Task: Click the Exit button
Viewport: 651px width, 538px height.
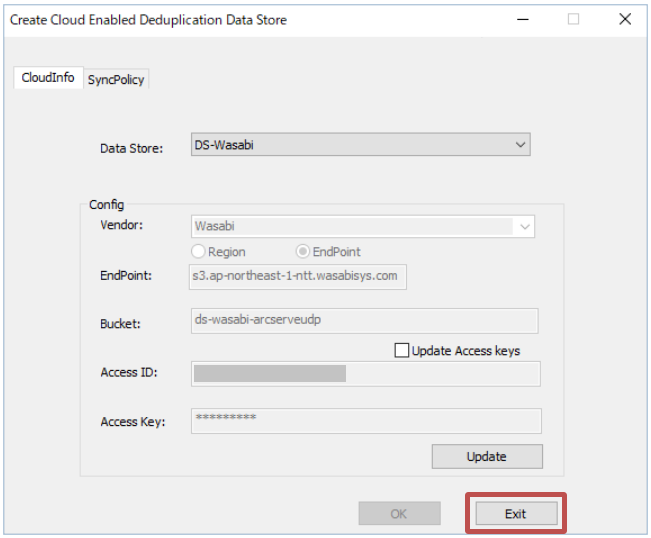Action: pyautogui.click(x=515, y=514)
